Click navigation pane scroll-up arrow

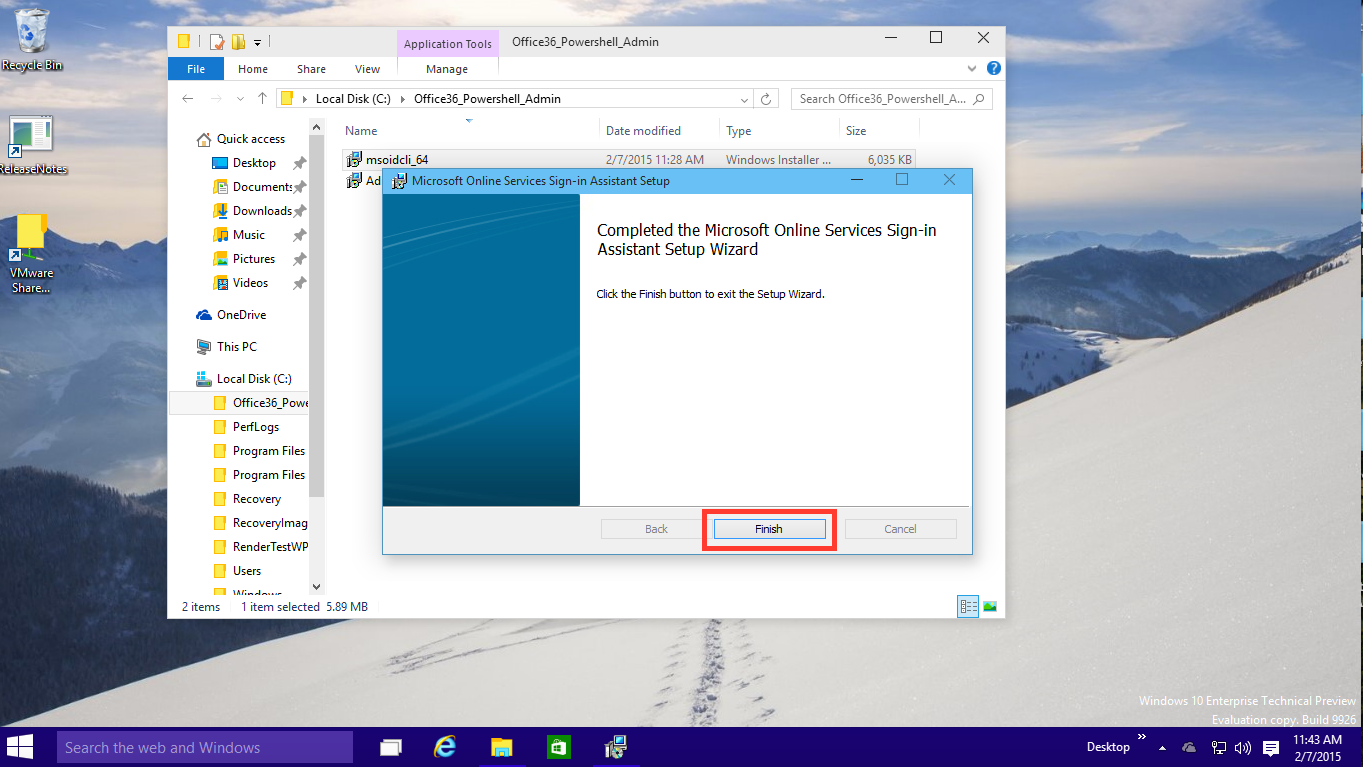tap(317, 128)
